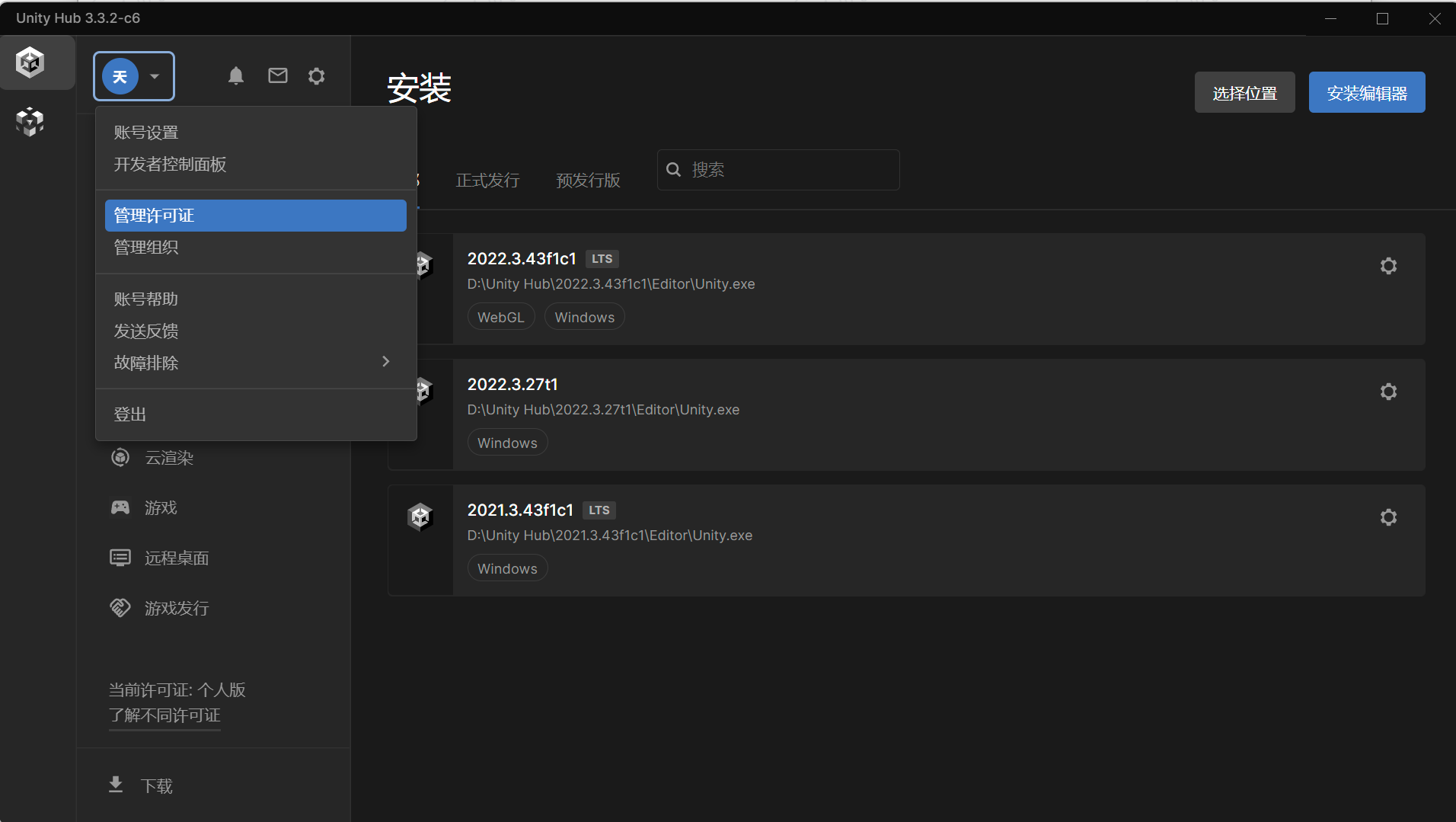Switch to the 正式发行 tab
This screenshot has height=822, width=1456.
pyautogui.click(x=487, y=181)
